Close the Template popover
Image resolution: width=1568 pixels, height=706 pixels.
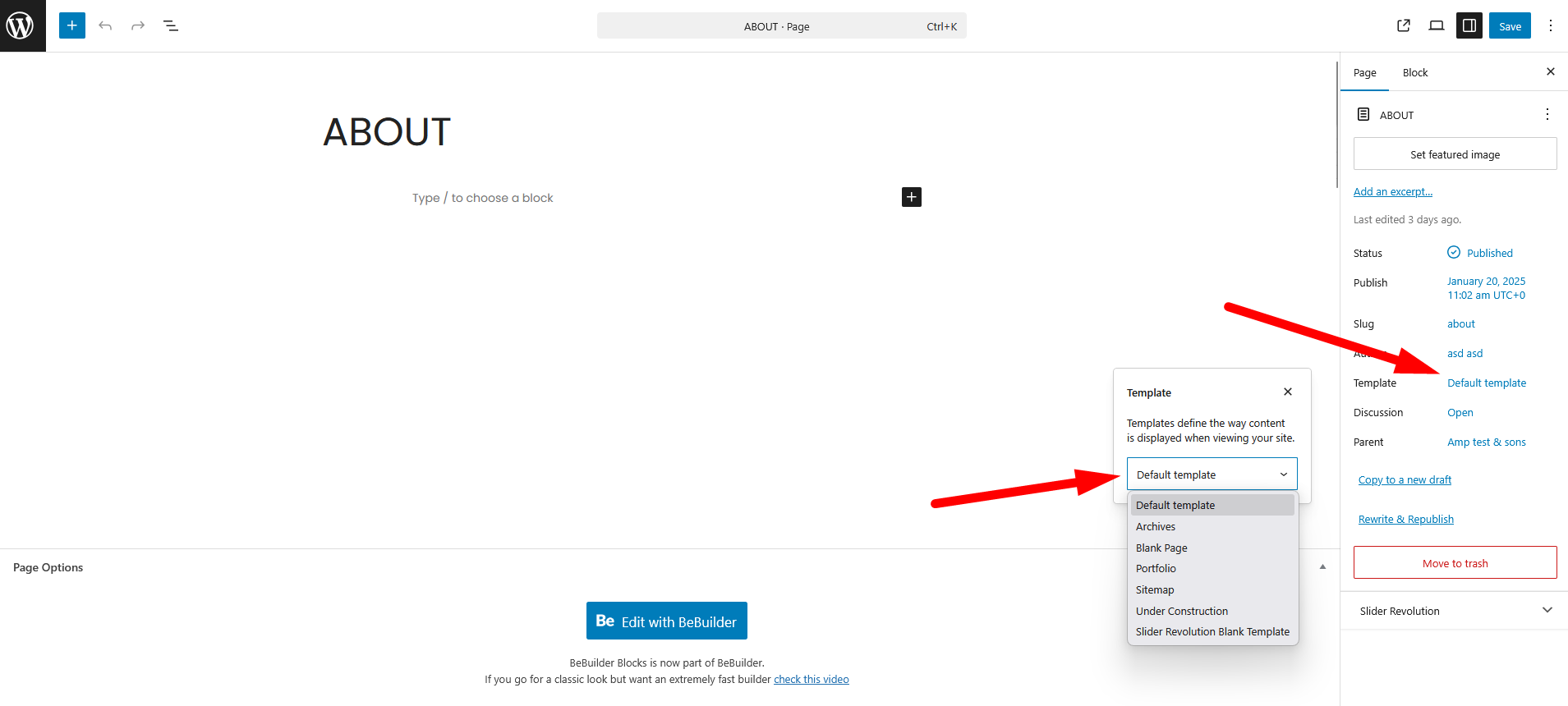pos(1288,392)
